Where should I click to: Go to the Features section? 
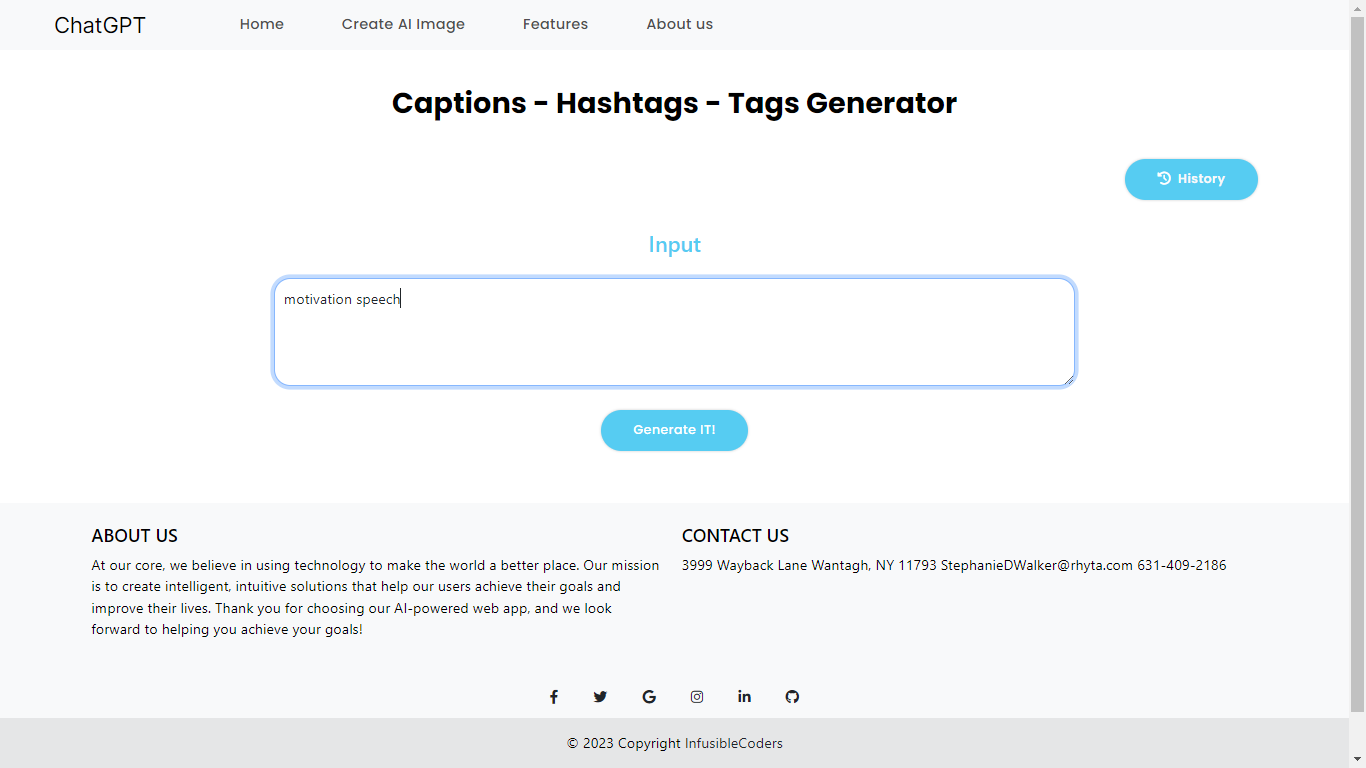point(555,24)
